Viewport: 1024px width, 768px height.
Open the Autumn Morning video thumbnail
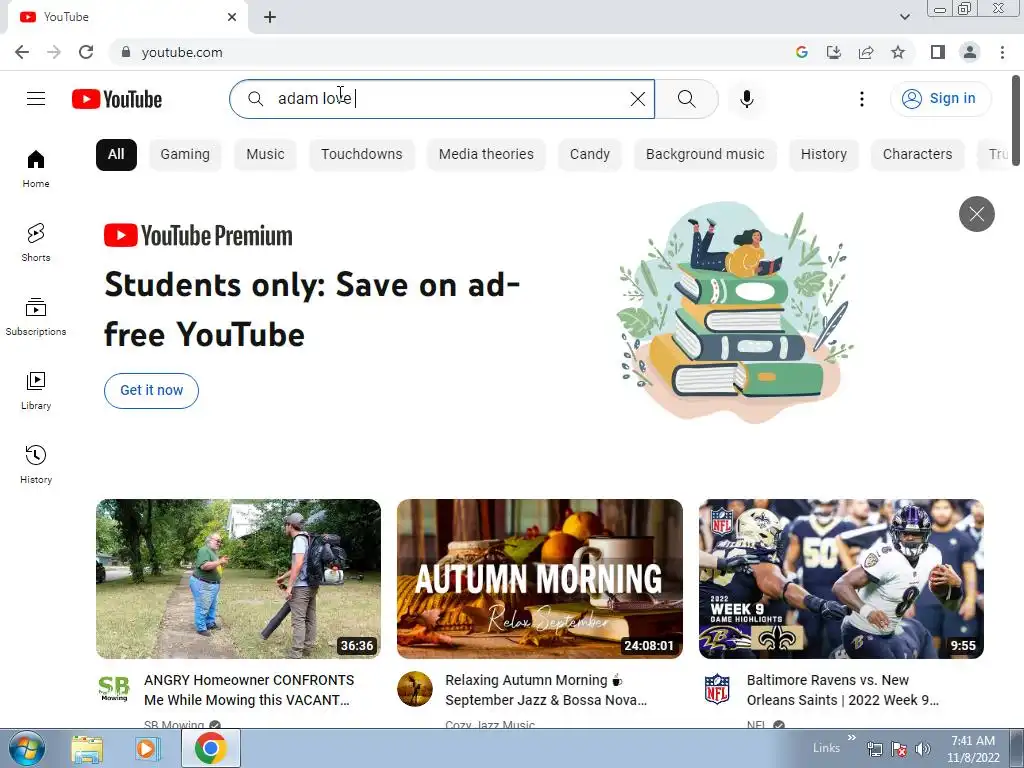pyautogui.click(x=539, y=579)
